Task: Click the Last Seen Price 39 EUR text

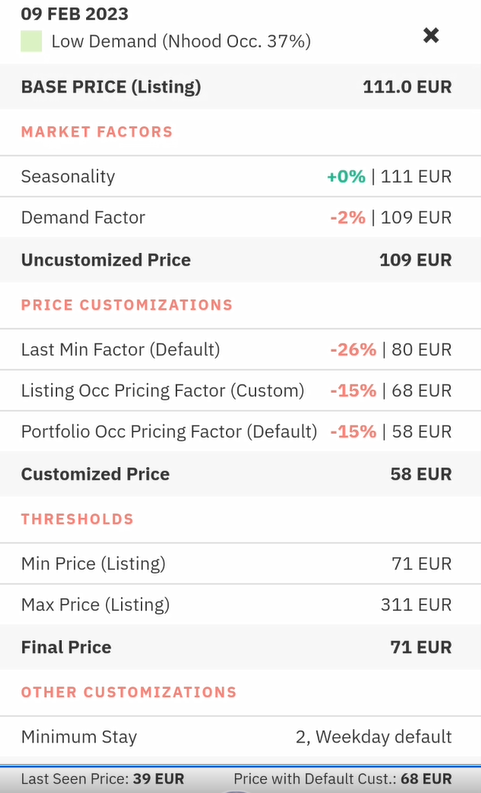Action: tap(103, 779)
